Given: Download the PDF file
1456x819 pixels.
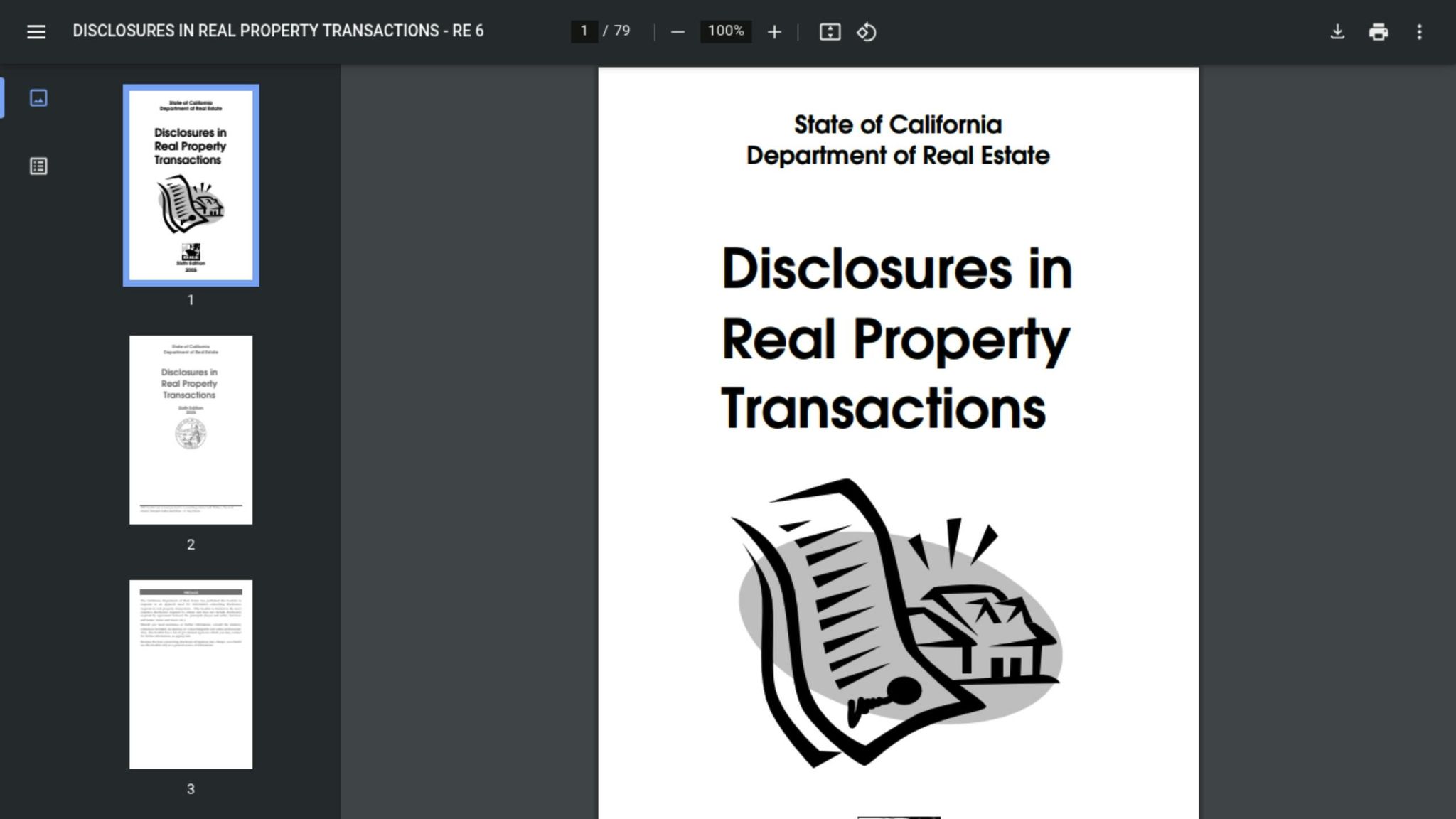Looking at the screenshot, I should (1337, 32).
